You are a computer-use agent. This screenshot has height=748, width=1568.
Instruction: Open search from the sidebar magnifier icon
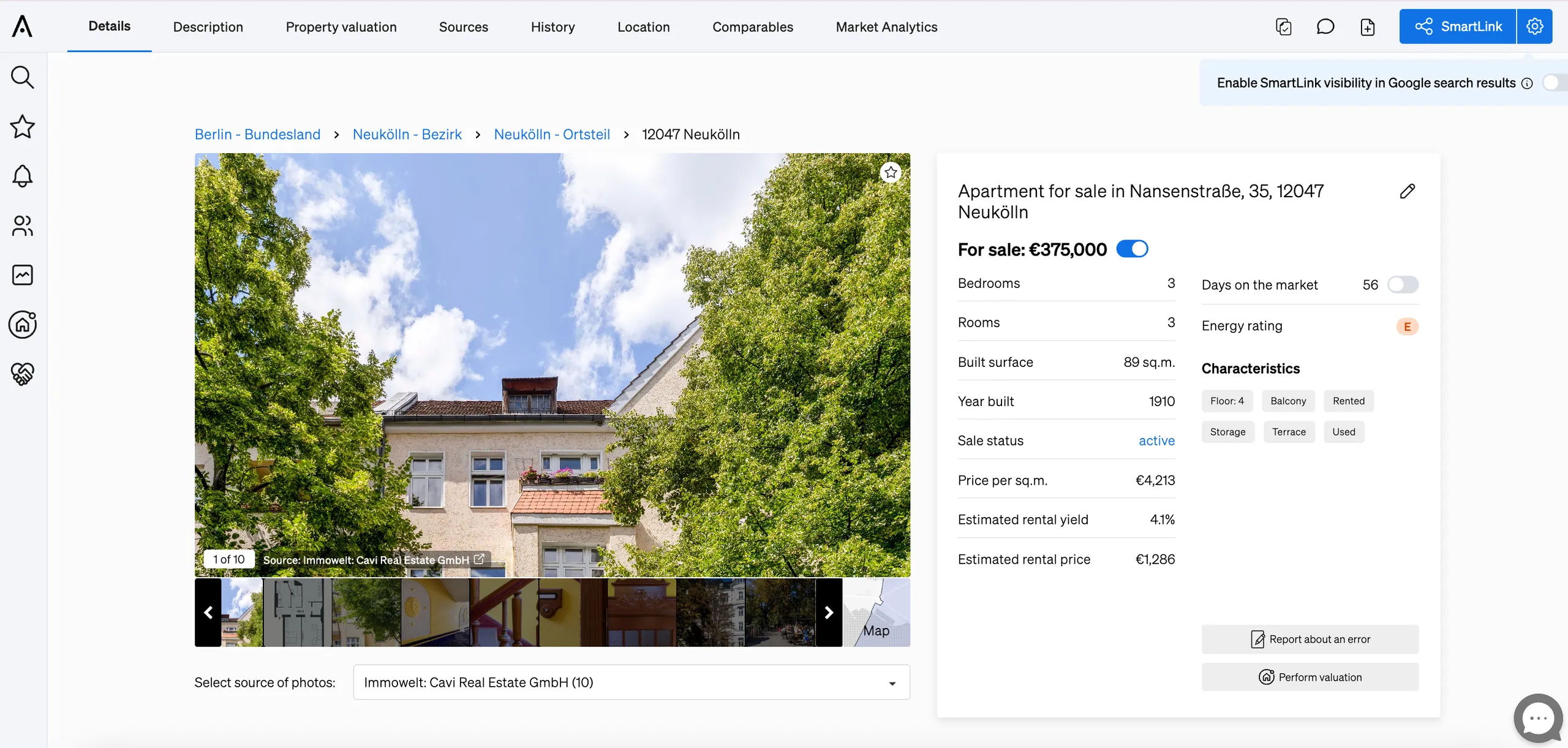coord(23,77)
